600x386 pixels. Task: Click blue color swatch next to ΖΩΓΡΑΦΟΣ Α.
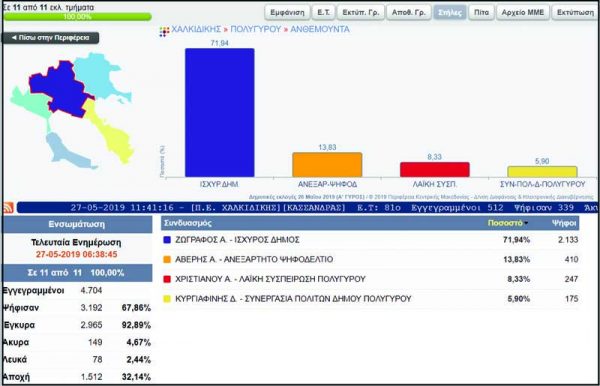[167, 240]
